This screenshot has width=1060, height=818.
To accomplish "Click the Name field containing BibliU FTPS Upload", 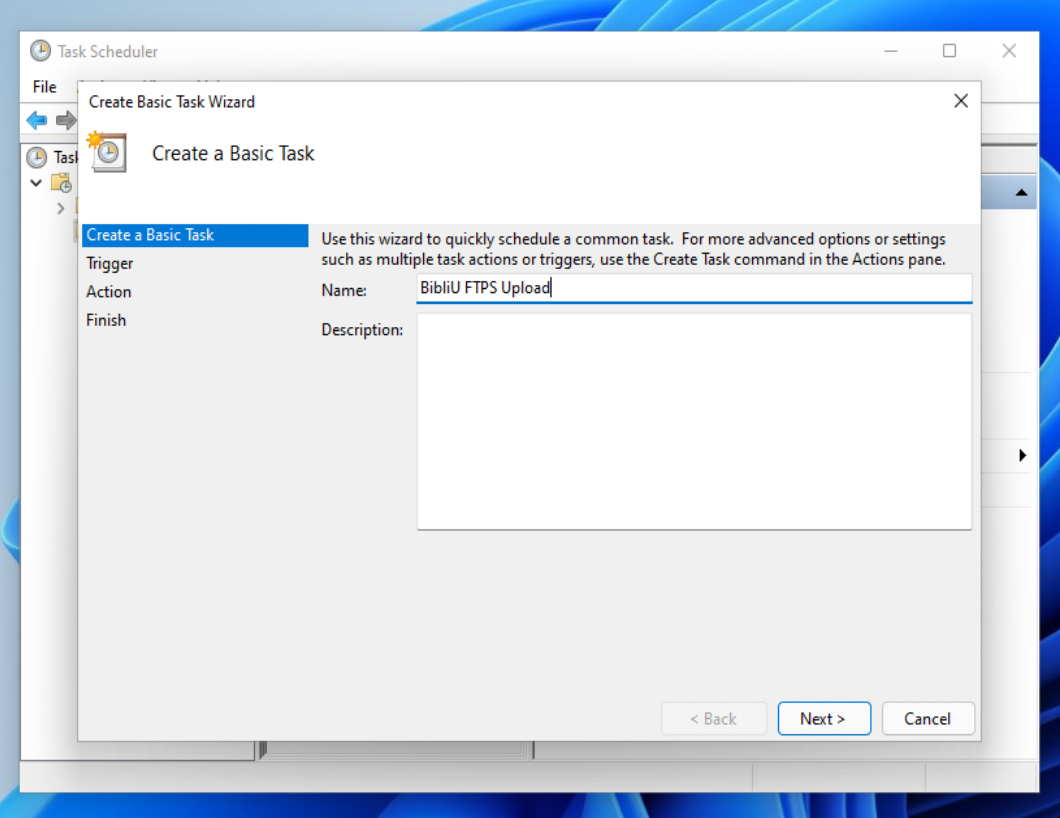I will tap(693, 289).
